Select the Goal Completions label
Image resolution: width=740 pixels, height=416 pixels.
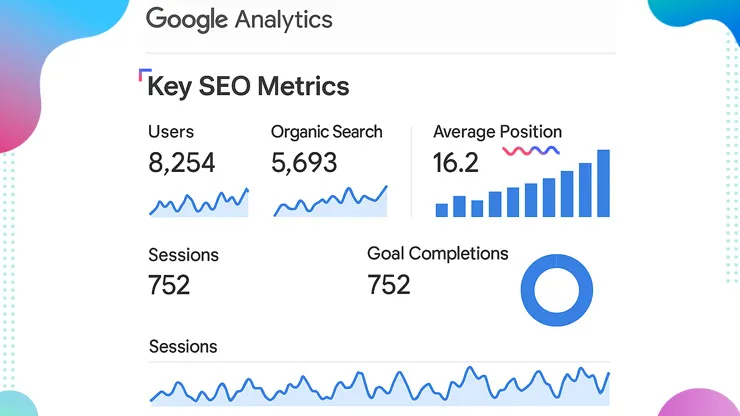[437, 254]
